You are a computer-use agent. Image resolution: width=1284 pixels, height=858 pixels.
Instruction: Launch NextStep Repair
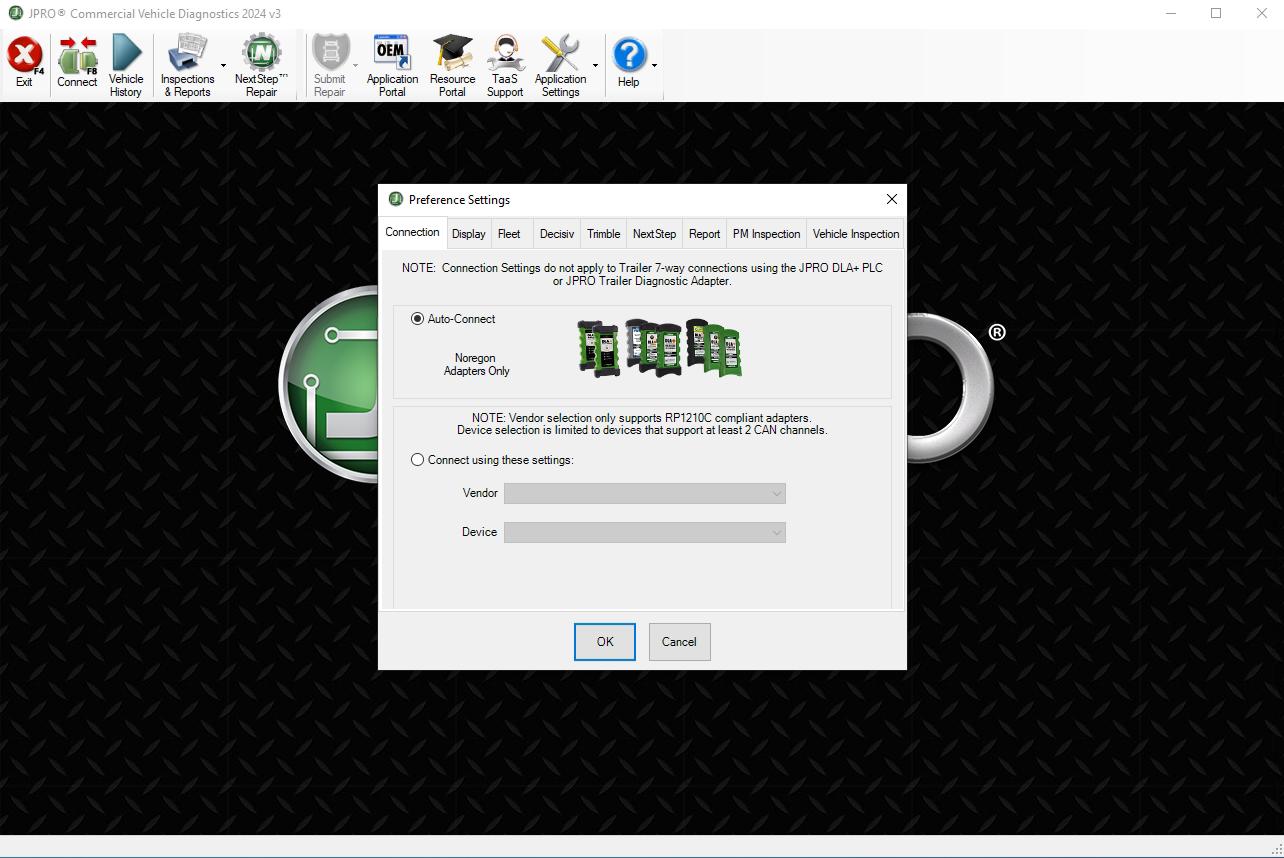[260, 63]
